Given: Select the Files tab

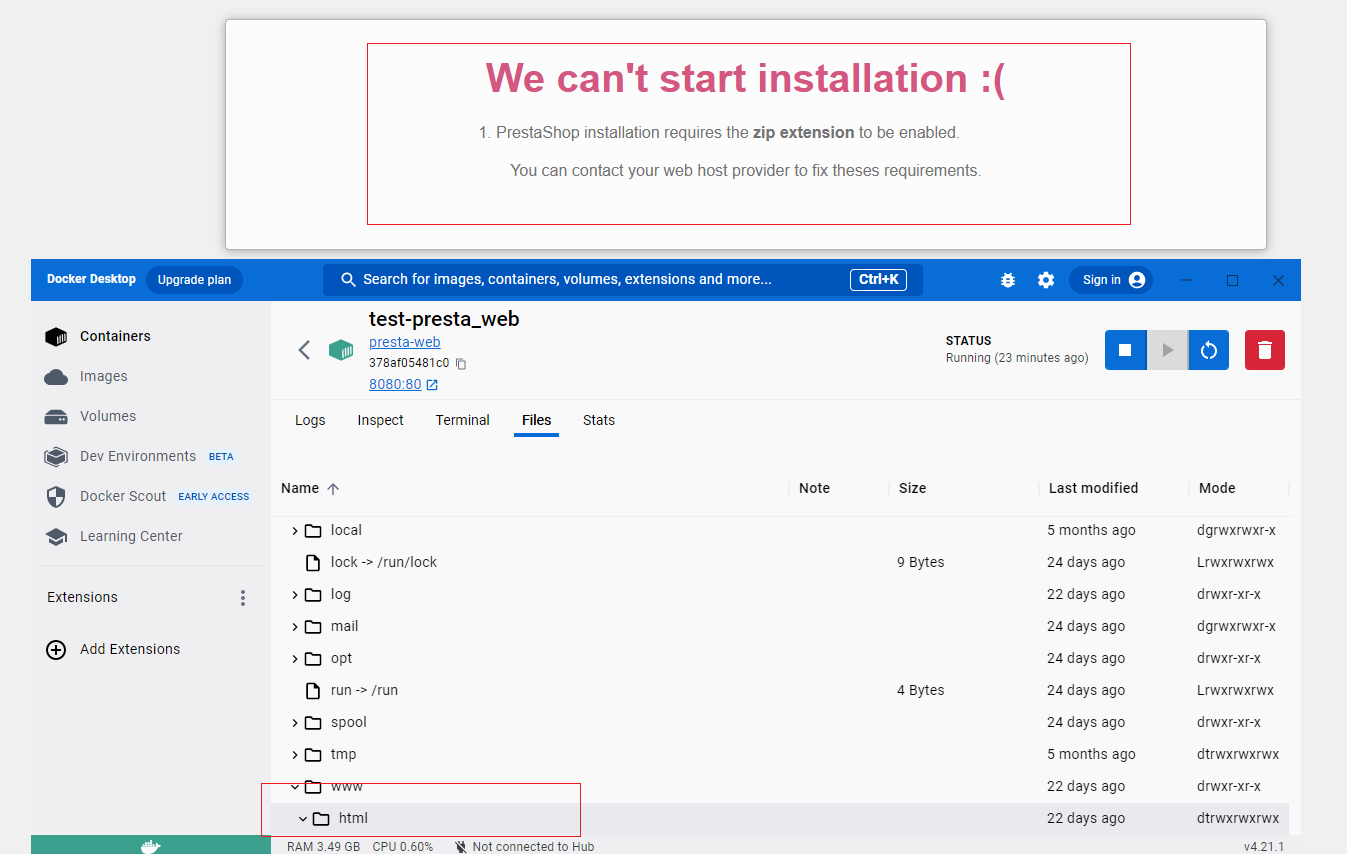Looking at the screenshot, I should point(537,420).
